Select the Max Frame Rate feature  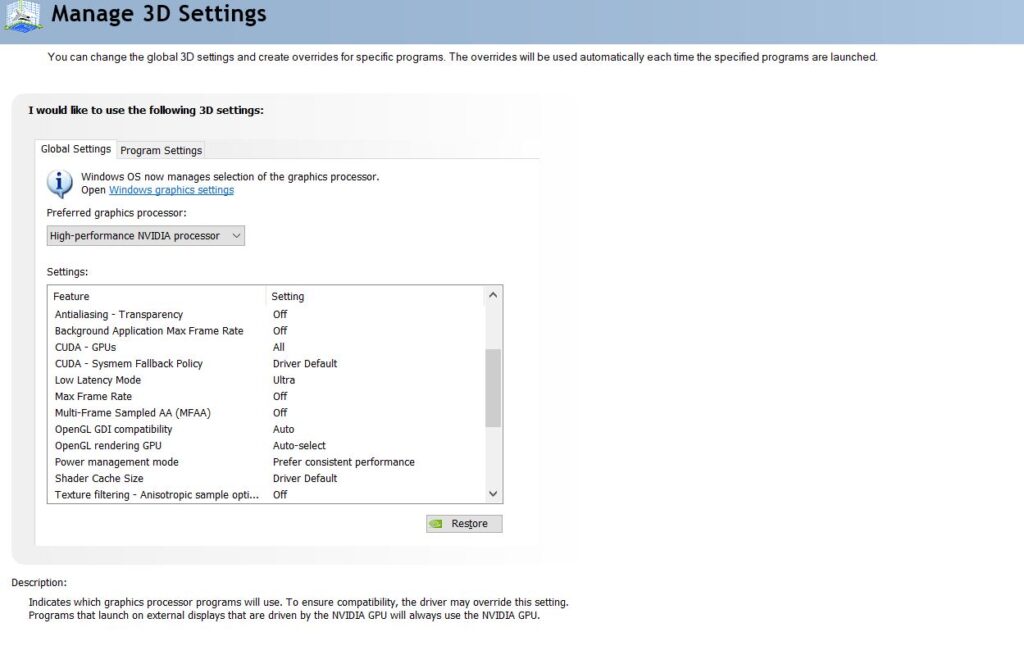click(93, 396)
